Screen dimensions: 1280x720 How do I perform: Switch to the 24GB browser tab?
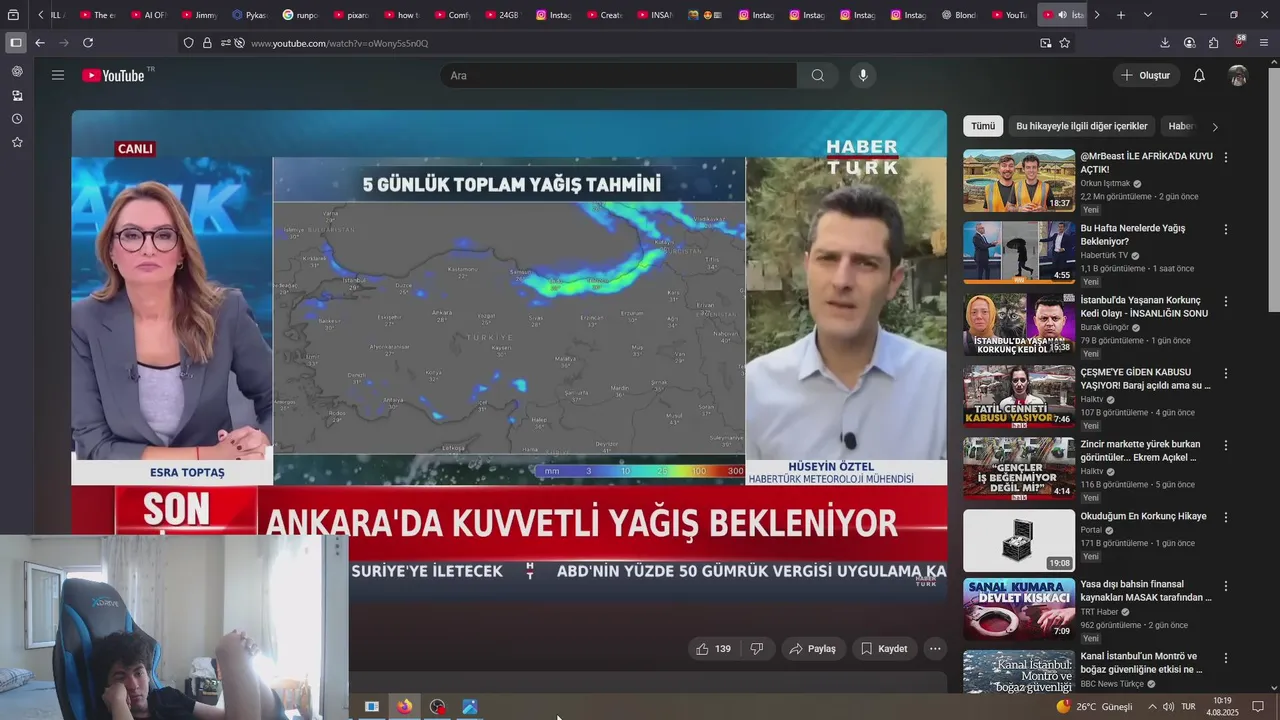pyautogui.click(x=502, y=15)
